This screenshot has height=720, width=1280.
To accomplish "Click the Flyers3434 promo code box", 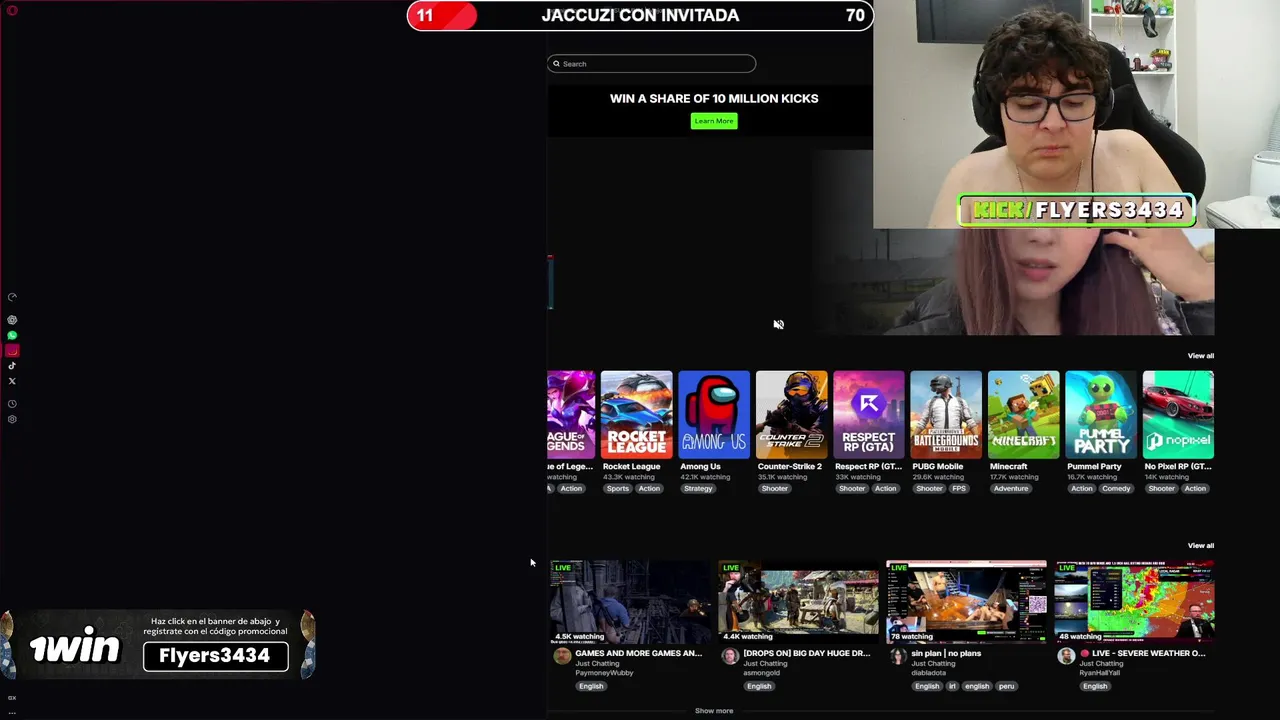I will click(x=215, y=656).
